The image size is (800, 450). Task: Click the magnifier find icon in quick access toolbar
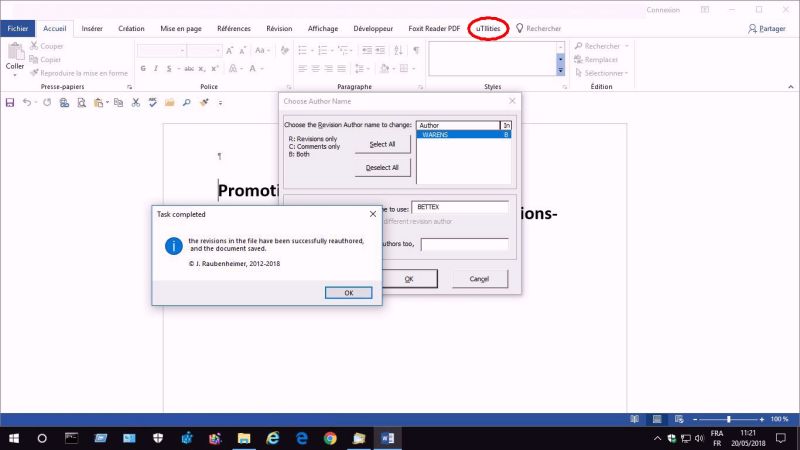coord(187,103)
